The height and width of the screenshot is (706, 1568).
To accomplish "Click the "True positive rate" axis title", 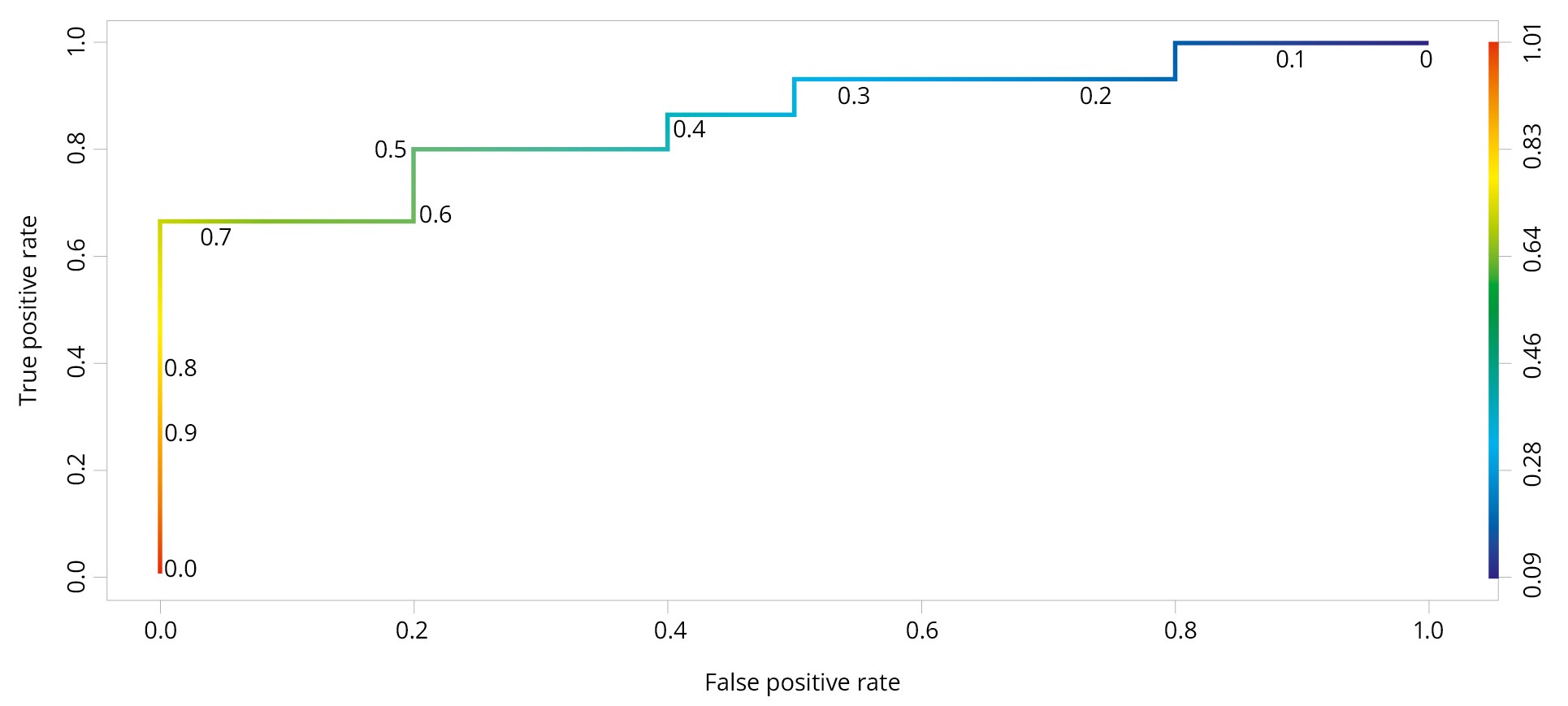I will [28, 310].
